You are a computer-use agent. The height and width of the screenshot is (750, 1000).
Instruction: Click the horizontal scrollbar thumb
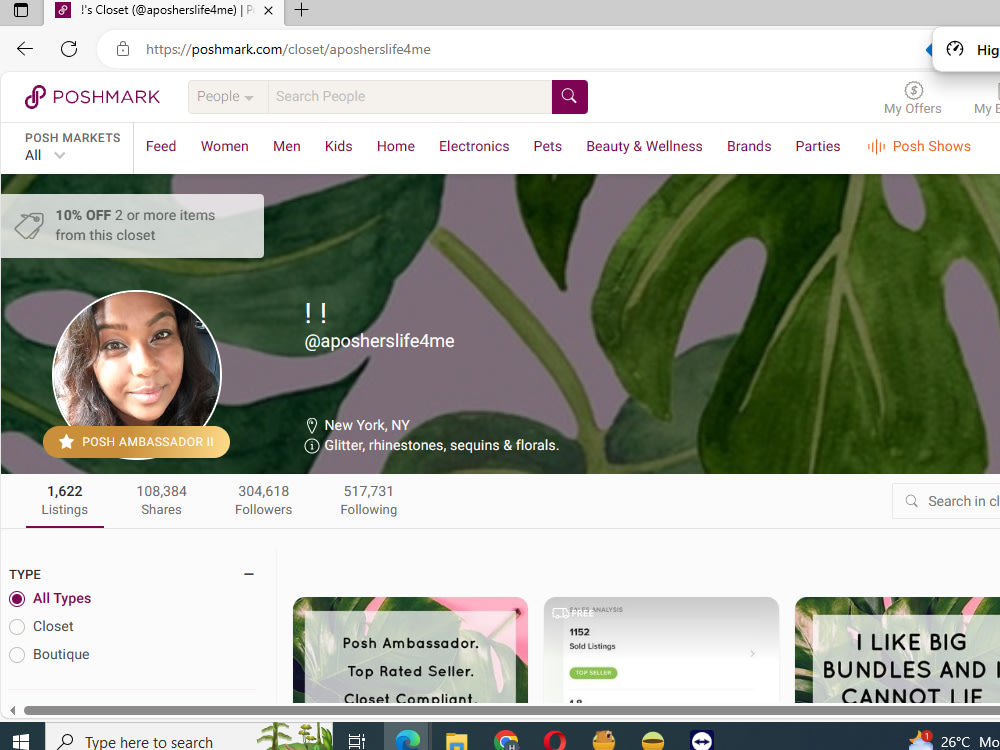[511, 710]
